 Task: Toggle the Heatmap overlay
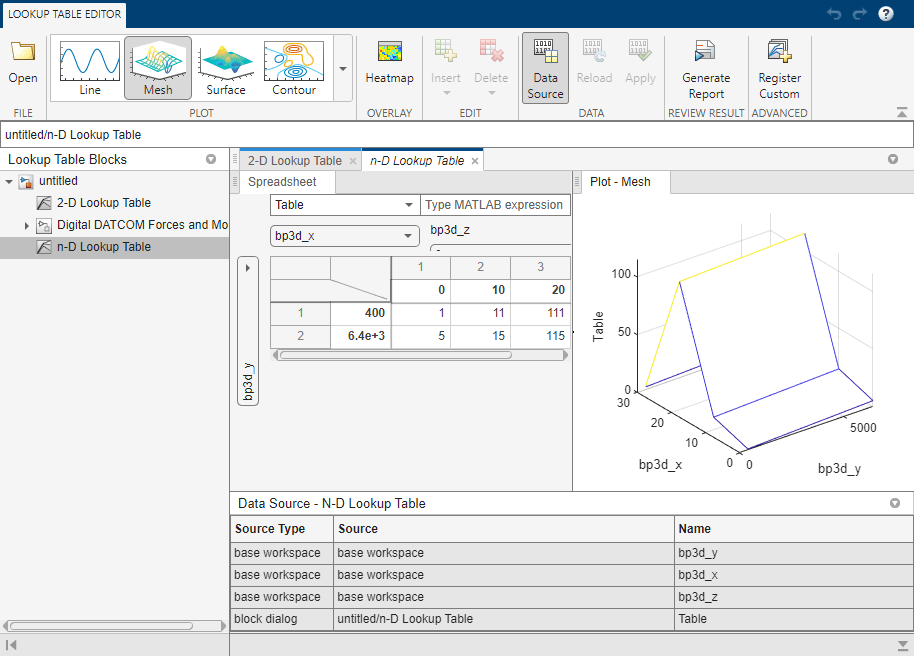pos(389,62)
